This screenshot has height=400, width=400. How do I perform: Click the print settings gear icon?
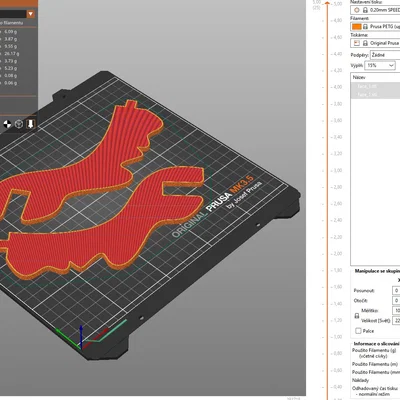pos(357,10)
